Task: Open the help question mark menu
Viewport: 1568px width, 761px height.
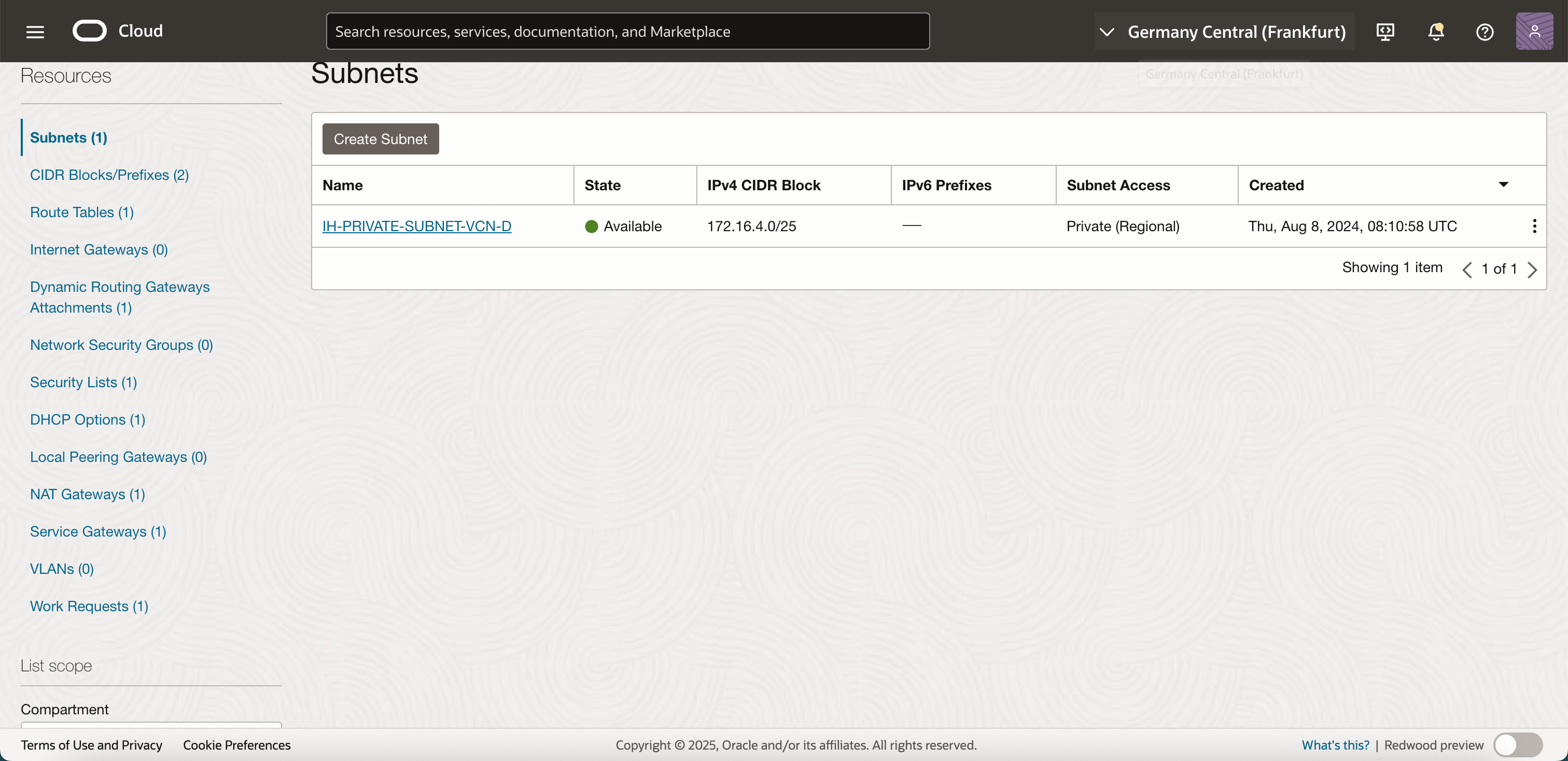Action: pos(1485,32)
